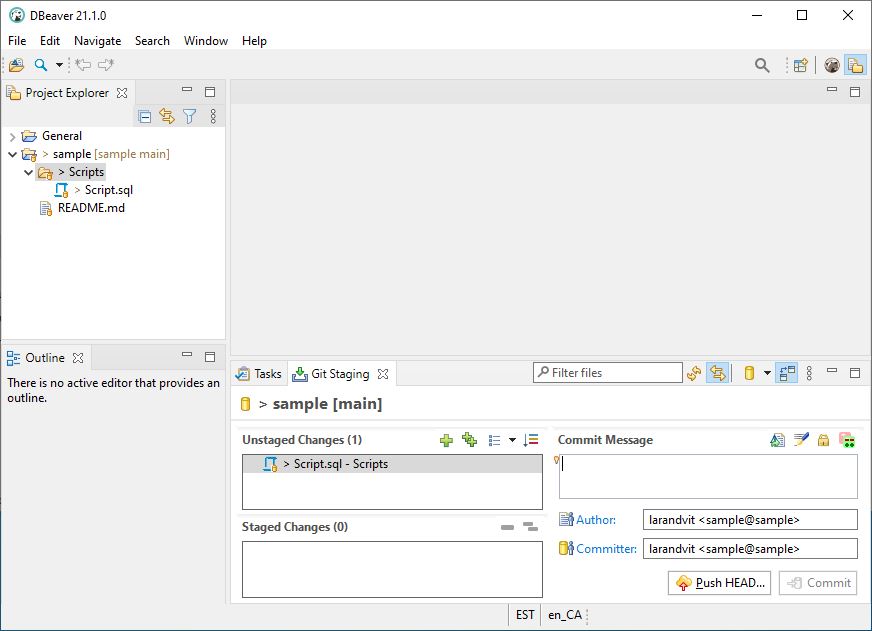Select the Projects perspective icon
Image resolution: width=872 pixels, height=631 pixels.
point(855,65)
